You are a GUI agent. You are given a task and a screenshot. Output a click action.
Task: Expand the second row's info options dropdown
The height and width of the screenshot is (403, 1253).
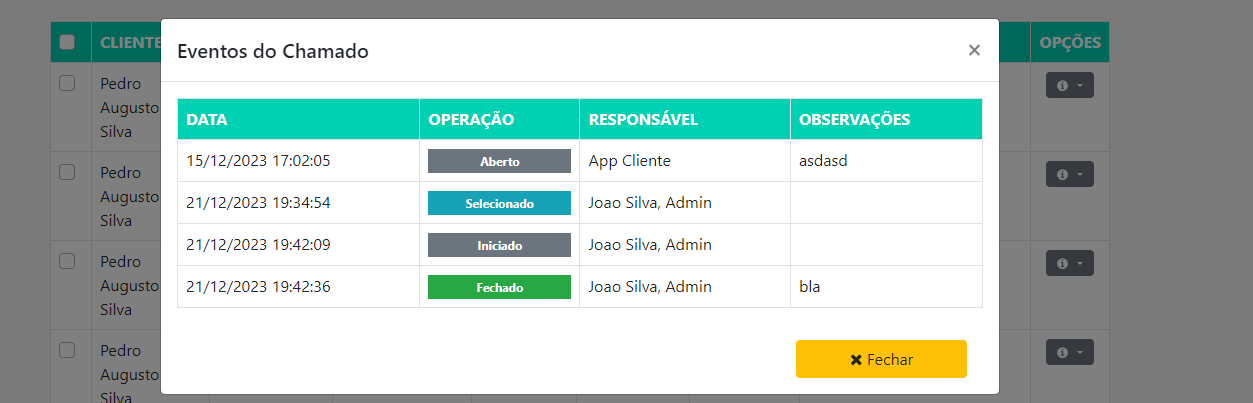point(1069,174)
